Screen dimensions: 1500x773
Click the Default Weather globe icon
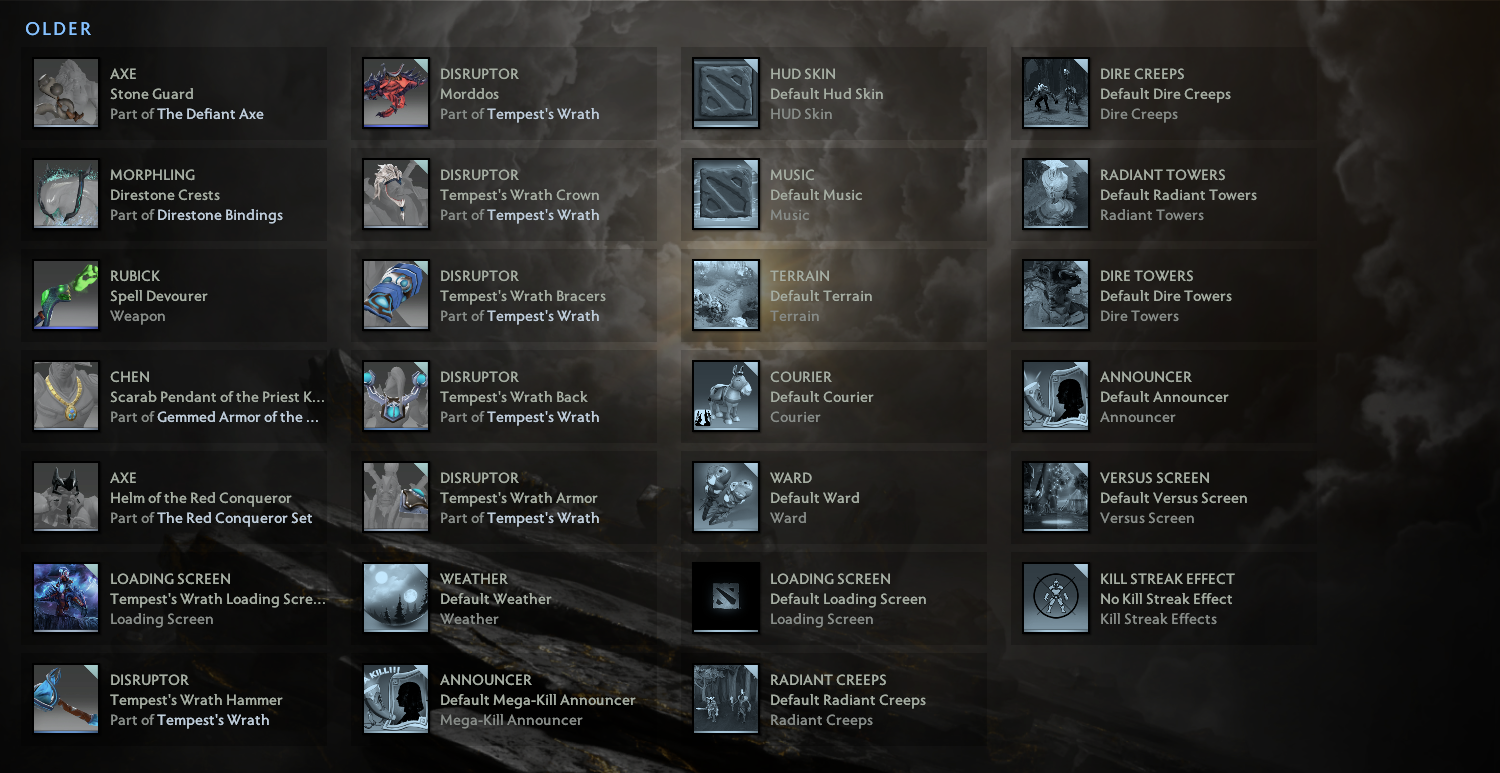coord(396,598)
